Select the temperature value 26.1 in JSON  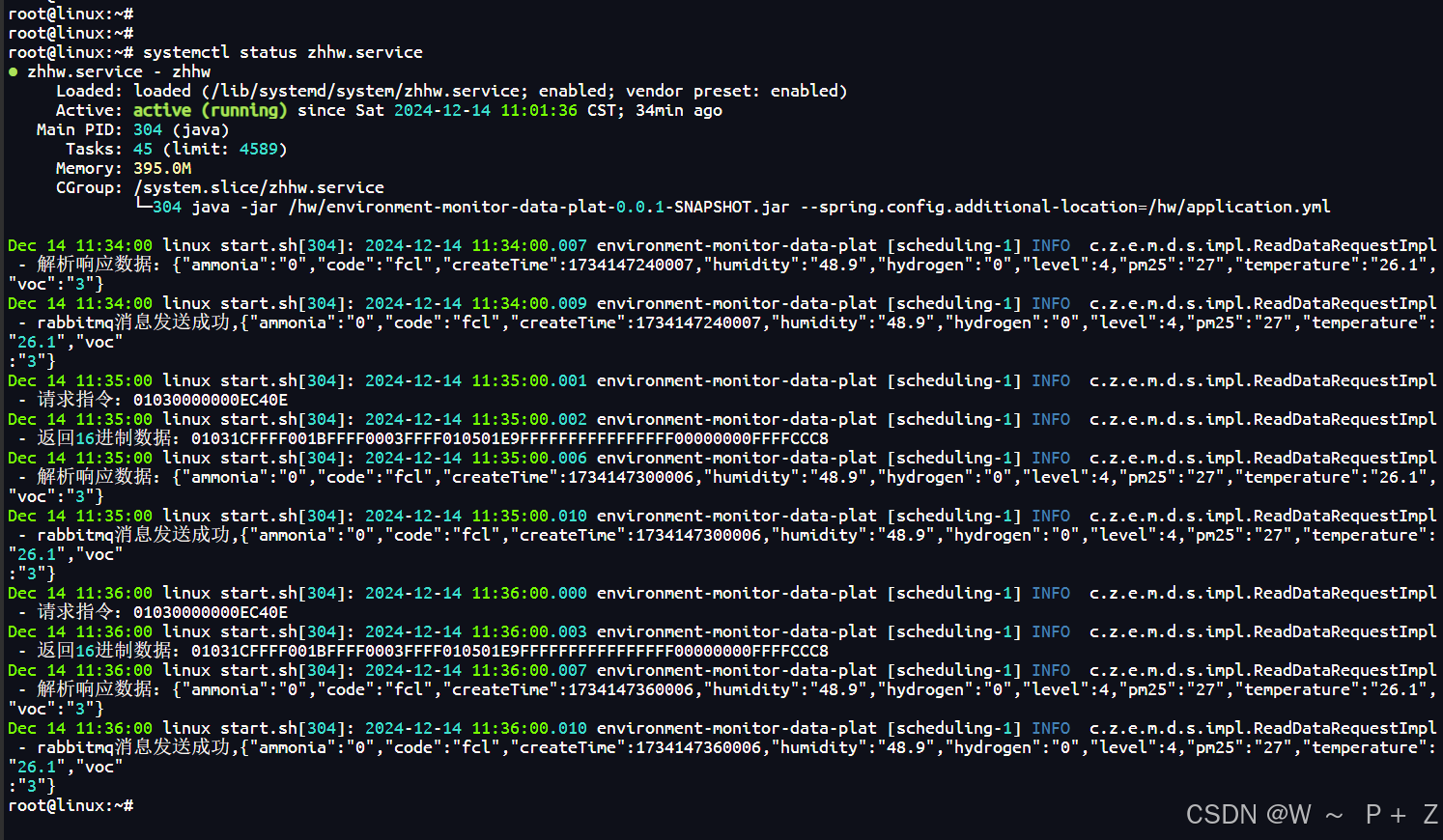1402,264
